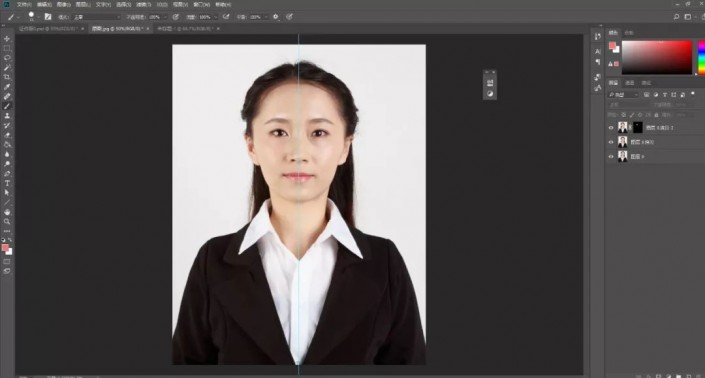Switch to the 路径 (Paths) tab
The width and height of the screenshot is (705, 378).
pos(646,83)
